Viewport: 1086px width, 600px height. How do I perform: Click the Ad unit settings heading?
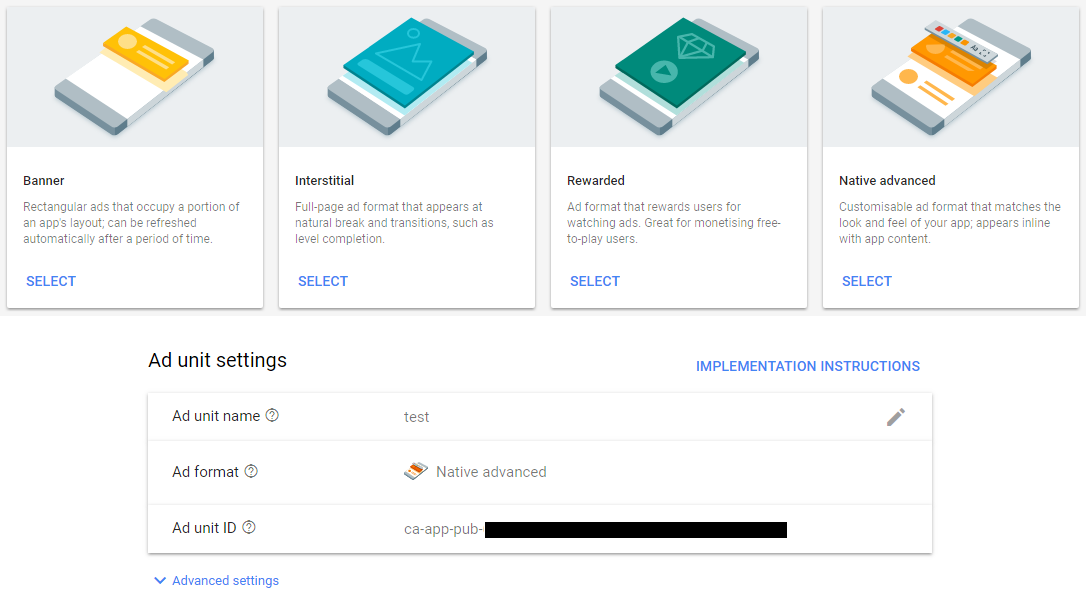coord(217,360)
